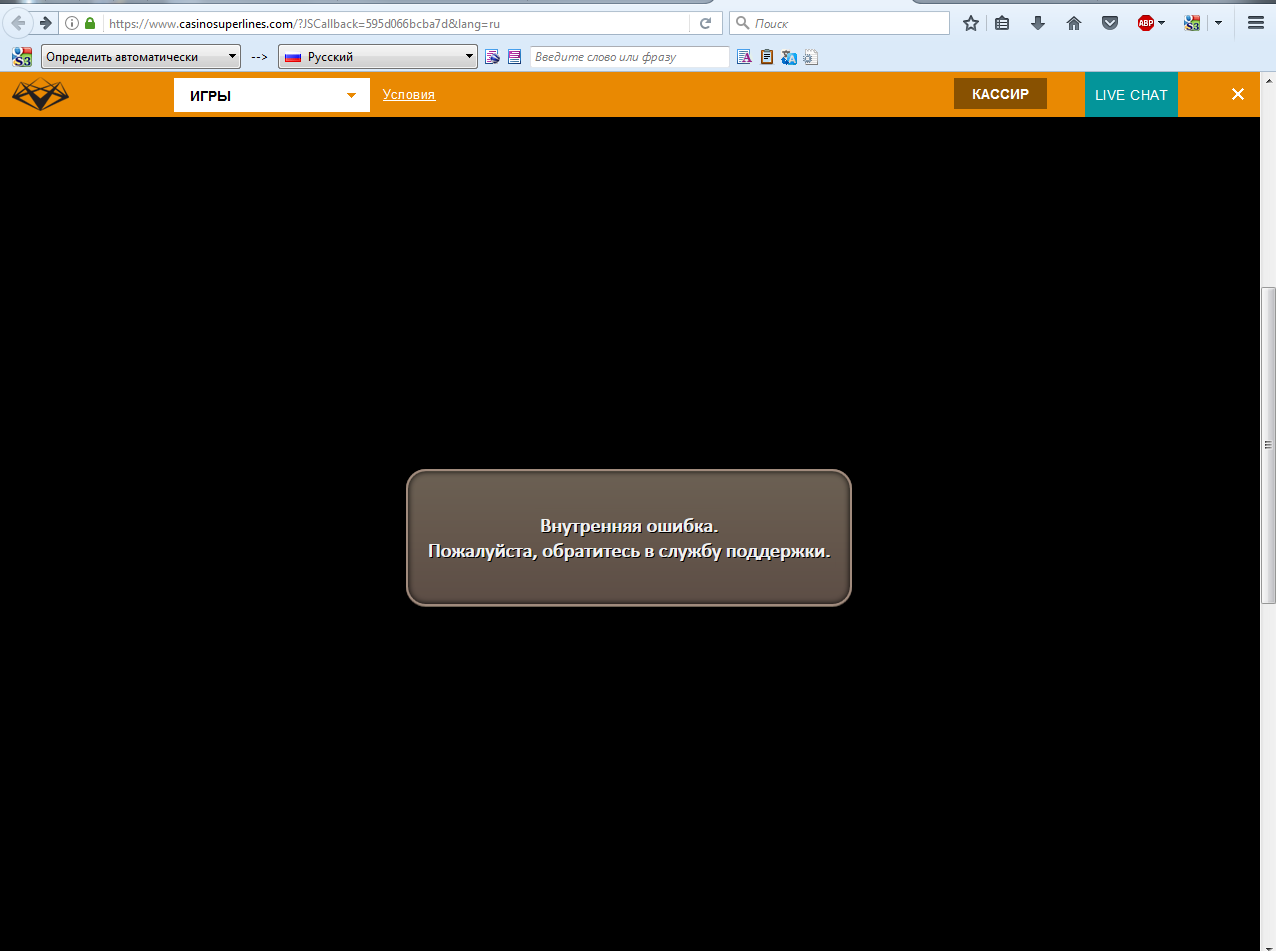Open the downloads arrow icon
This screenshot has width=1276, height=951.
pyautogui.click(x=1038, y=23)
